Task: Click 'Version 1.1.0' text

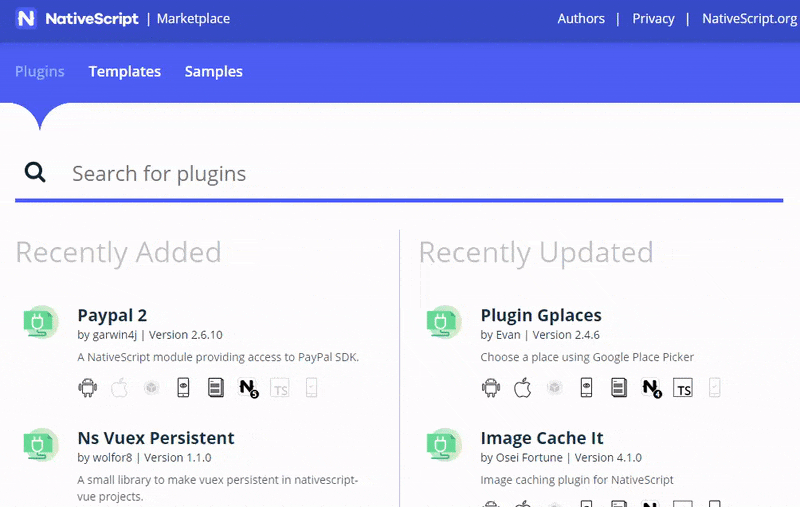Action: click(x=178, y=458)
